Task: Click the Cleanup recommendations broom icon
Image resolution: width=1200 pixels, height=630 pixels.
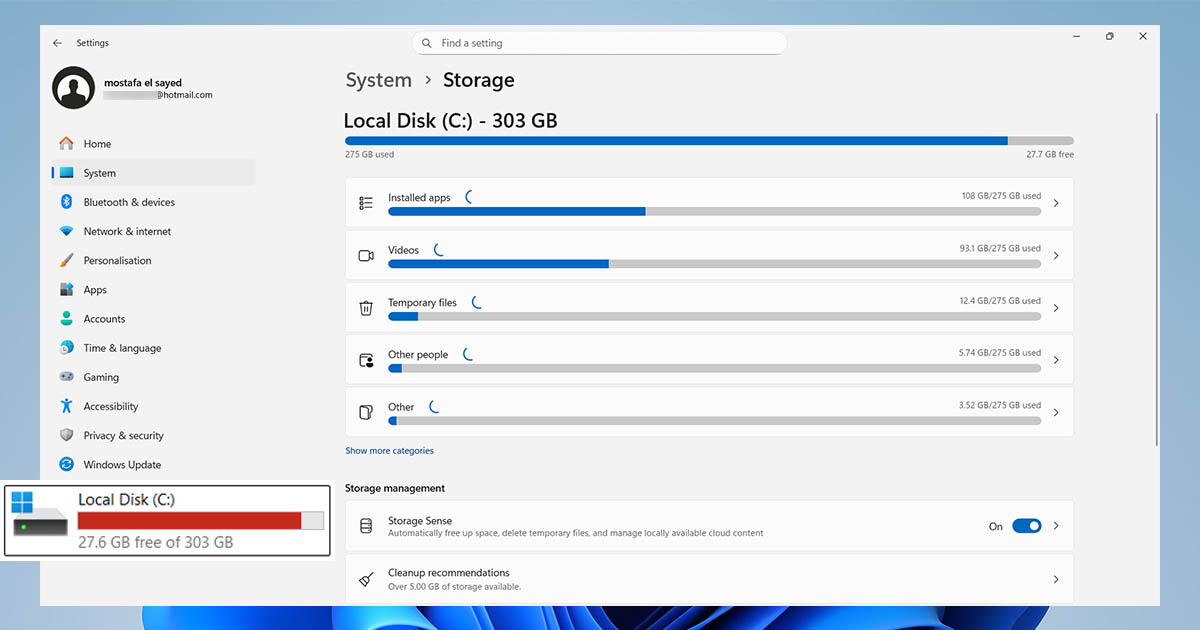Action: (366, 579)
